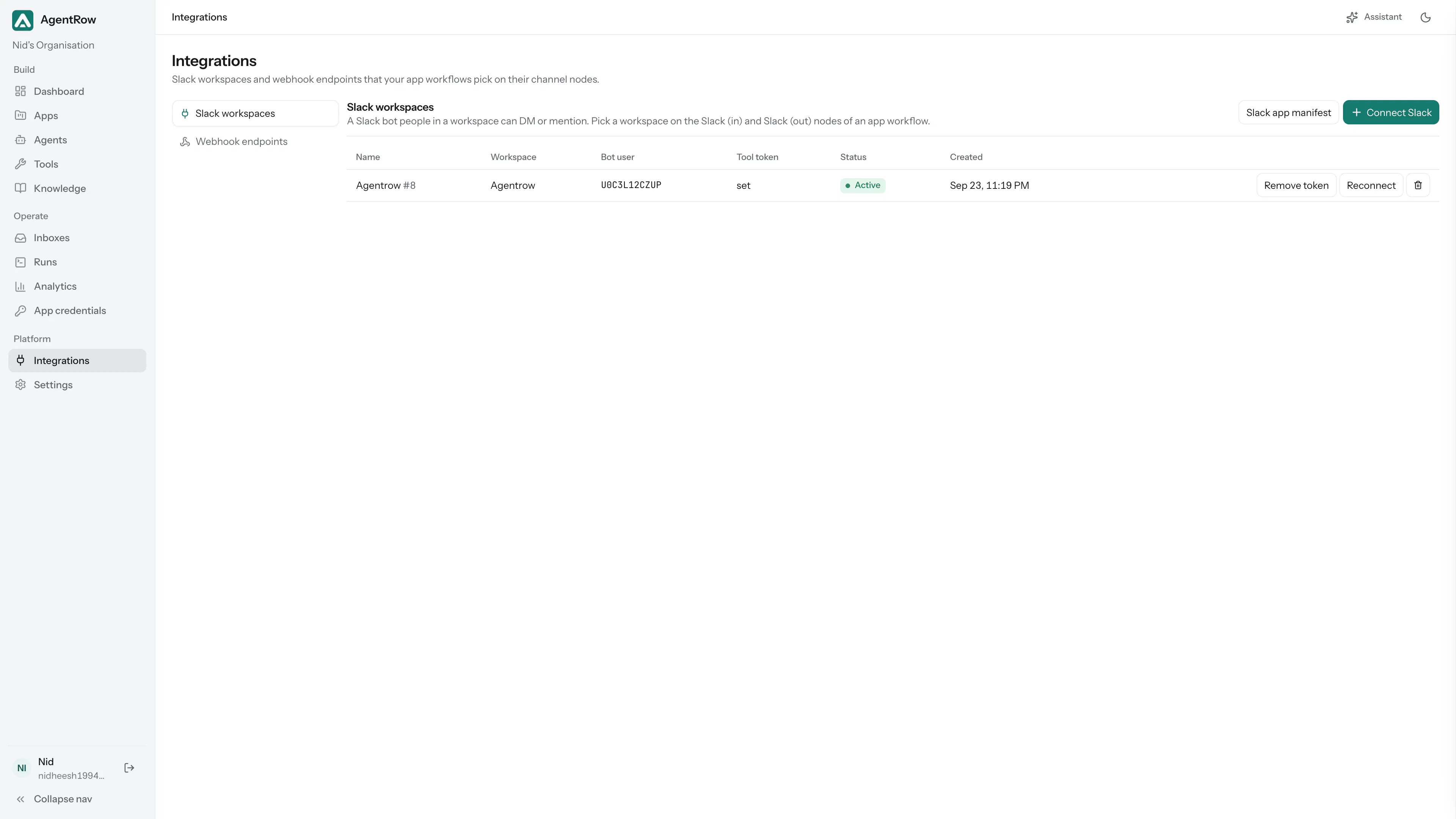Screen dimensions: 1456x819
Task: Click the Agentrow workspace cell
Action: [x=513, y=185]
